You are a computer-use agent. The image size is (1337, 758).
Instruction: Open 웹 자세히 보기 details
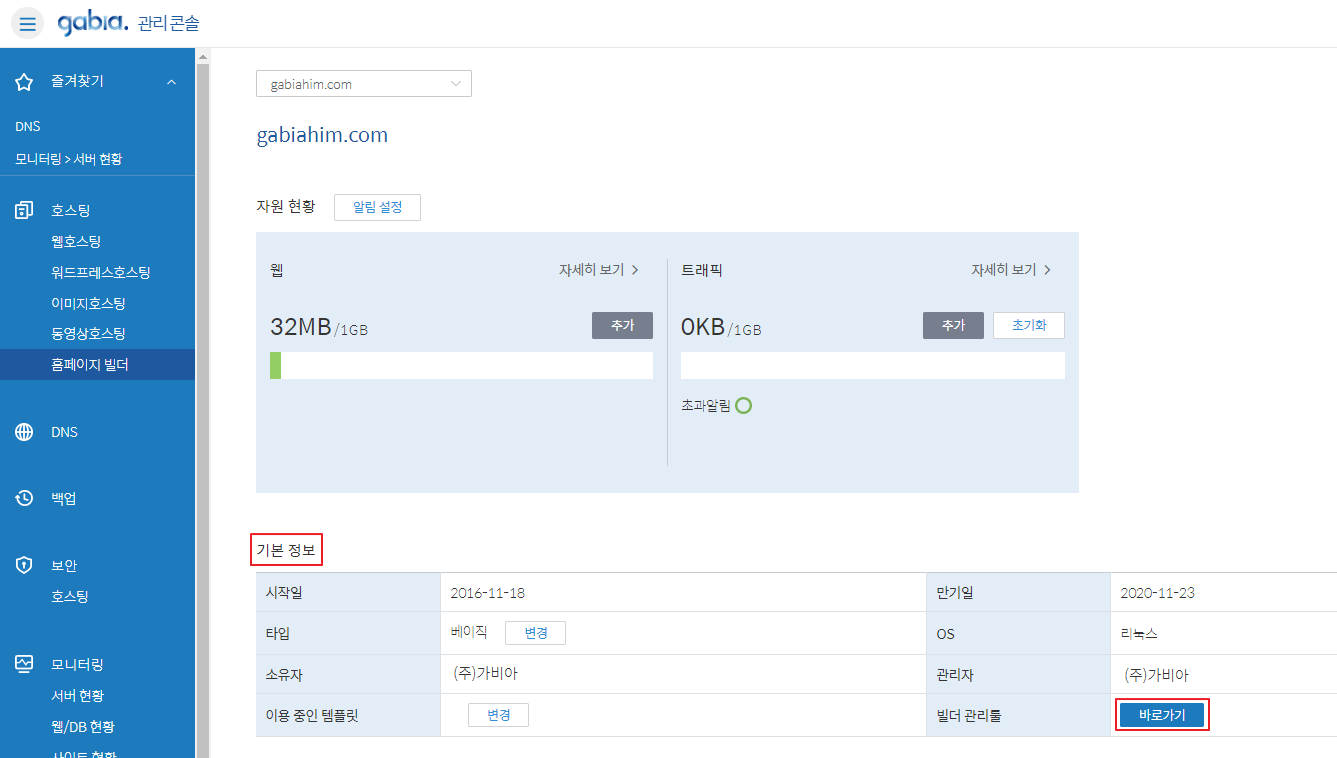tap(598, 270)
